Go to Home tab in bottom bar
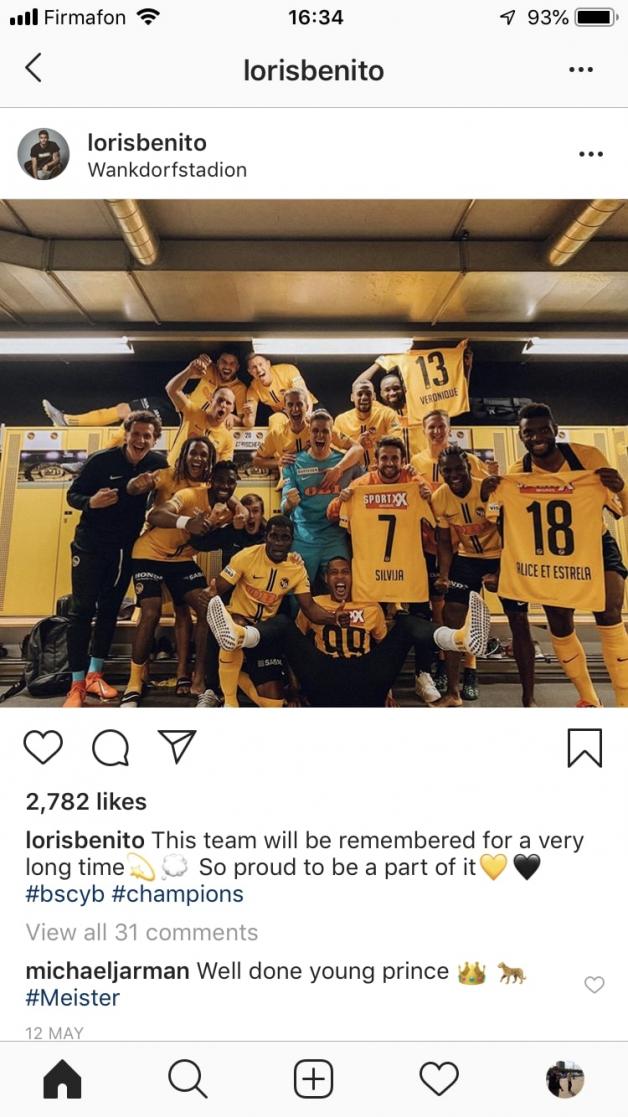Viewport: 628px width, 1117px height. pos(63,1079)
